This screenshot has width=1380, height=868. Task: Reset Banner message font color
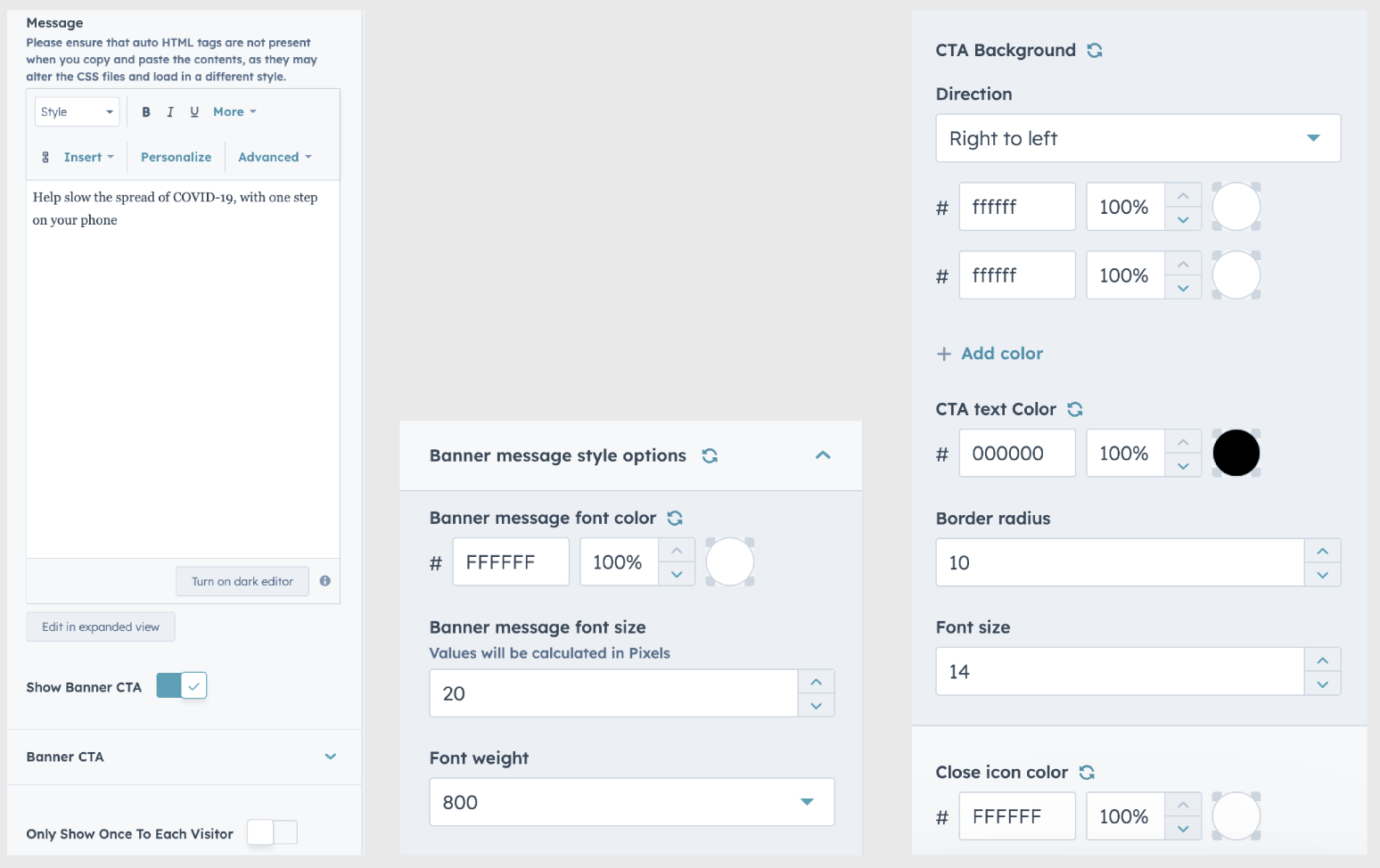[x=675, y=518]
